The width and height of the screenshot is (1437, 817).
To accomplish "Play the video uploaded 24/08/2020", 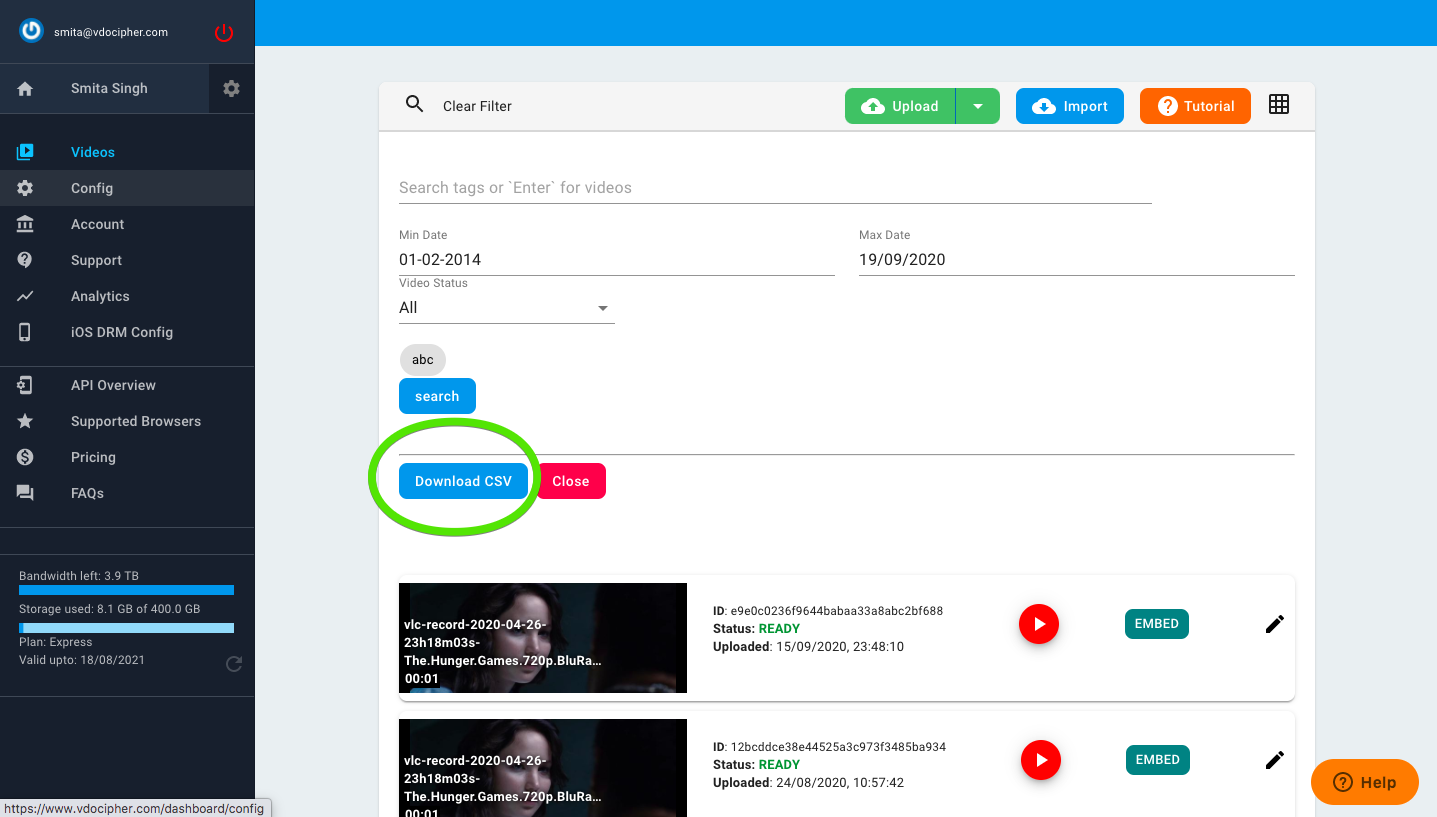I will pos(1041,760).
